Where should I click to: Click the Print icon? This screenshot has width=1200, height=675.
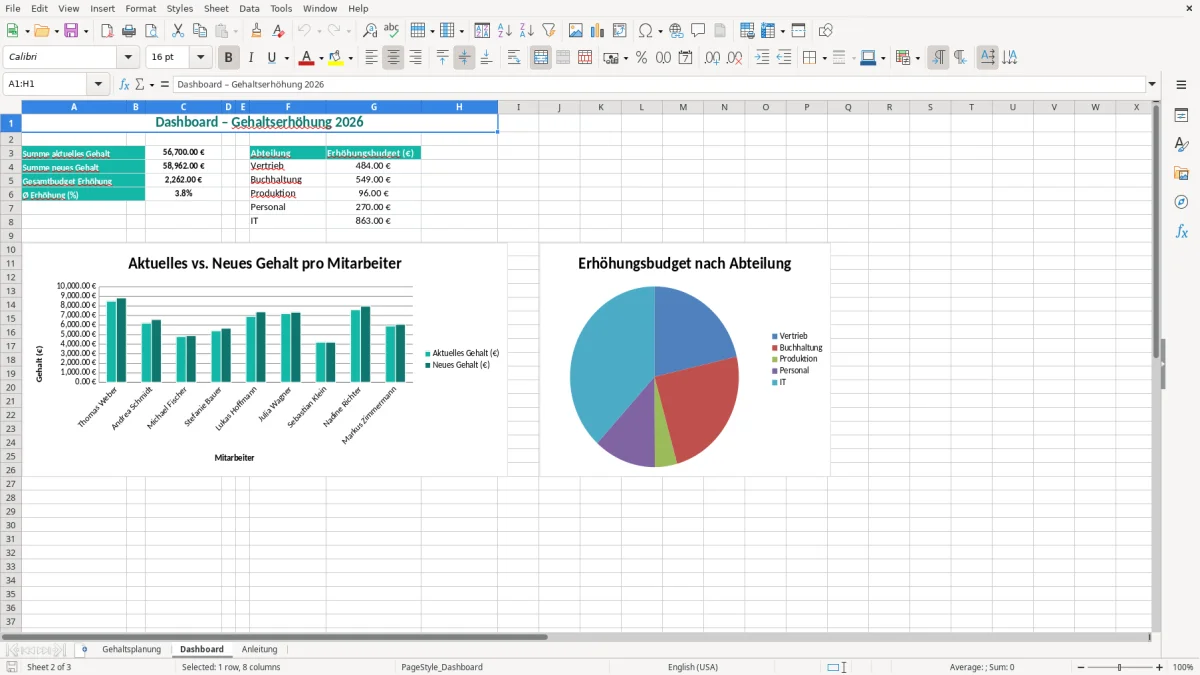pos(129,31)
